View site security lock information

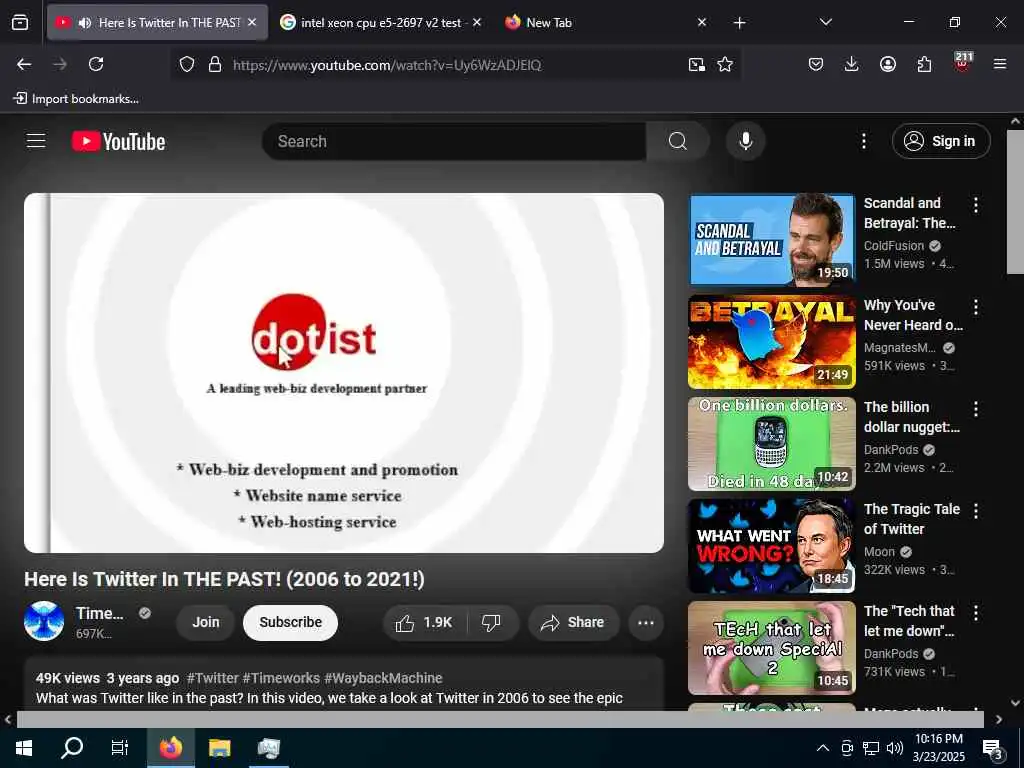click(x=214, y=65)
